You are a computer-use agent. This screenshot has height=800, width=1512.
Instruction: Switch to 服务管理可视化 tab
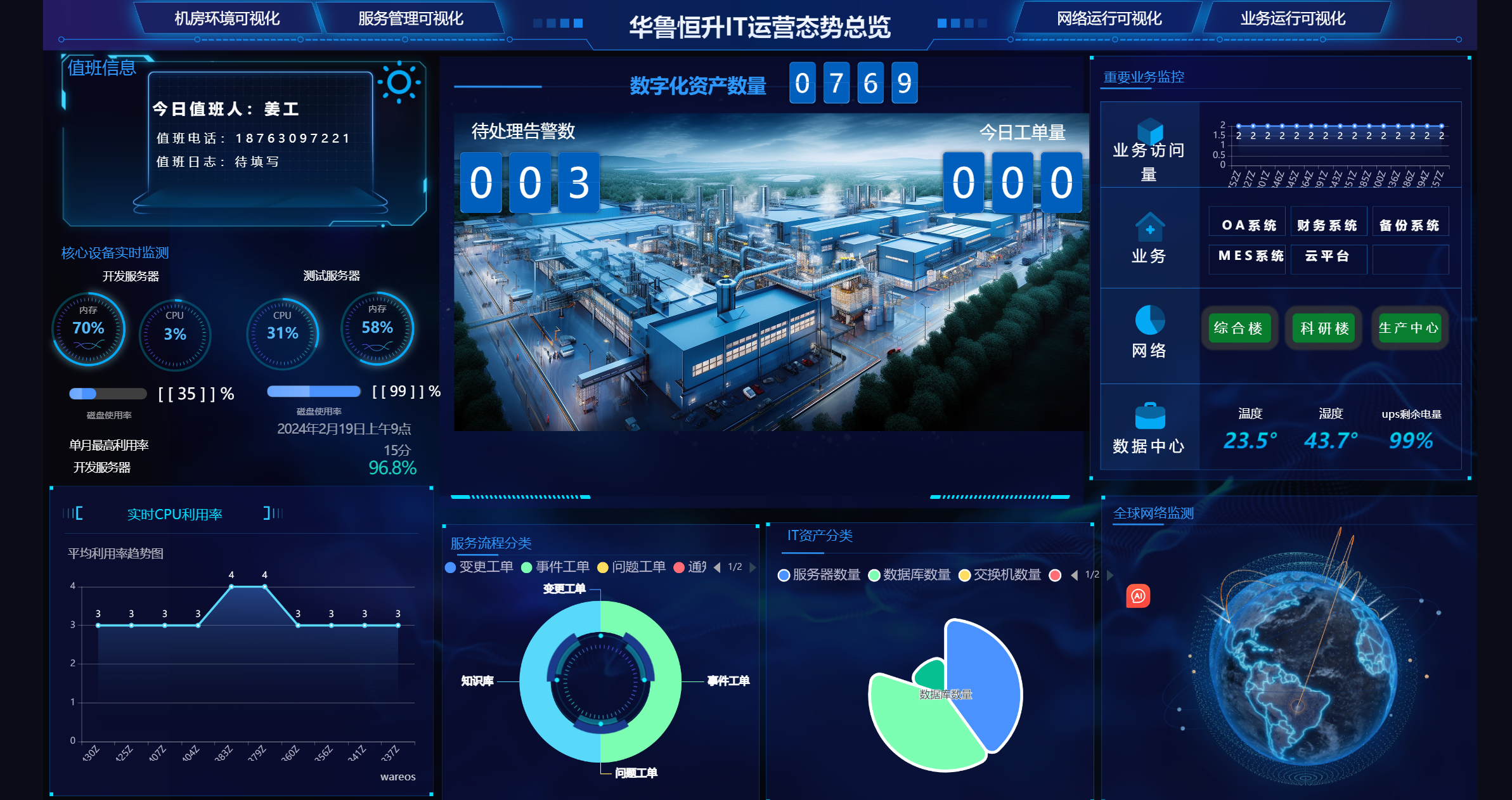411,18
